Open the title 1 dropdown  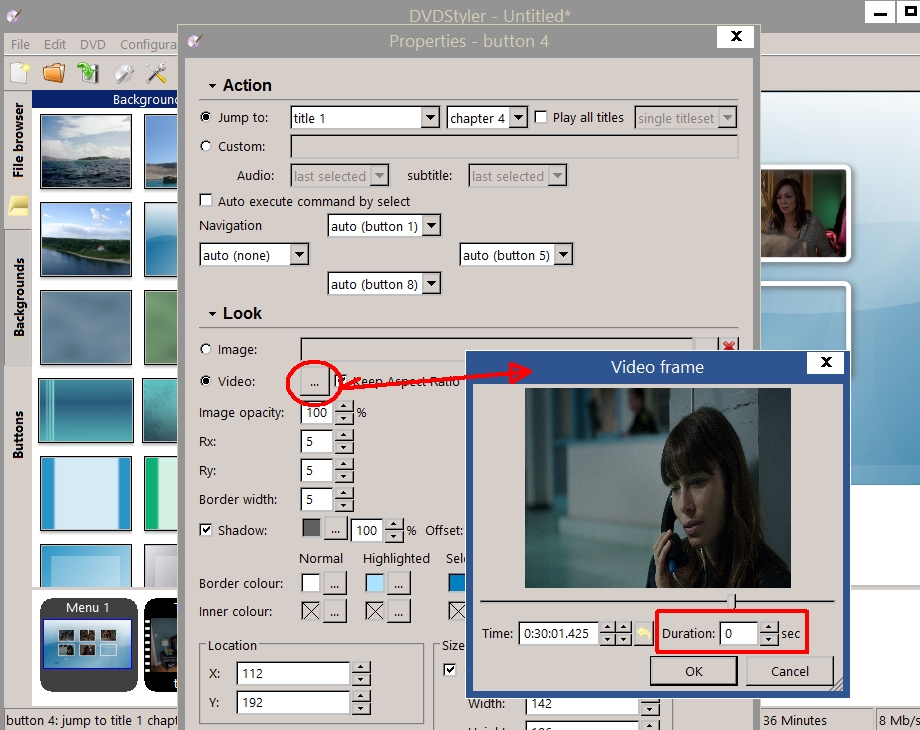(430, 117)
